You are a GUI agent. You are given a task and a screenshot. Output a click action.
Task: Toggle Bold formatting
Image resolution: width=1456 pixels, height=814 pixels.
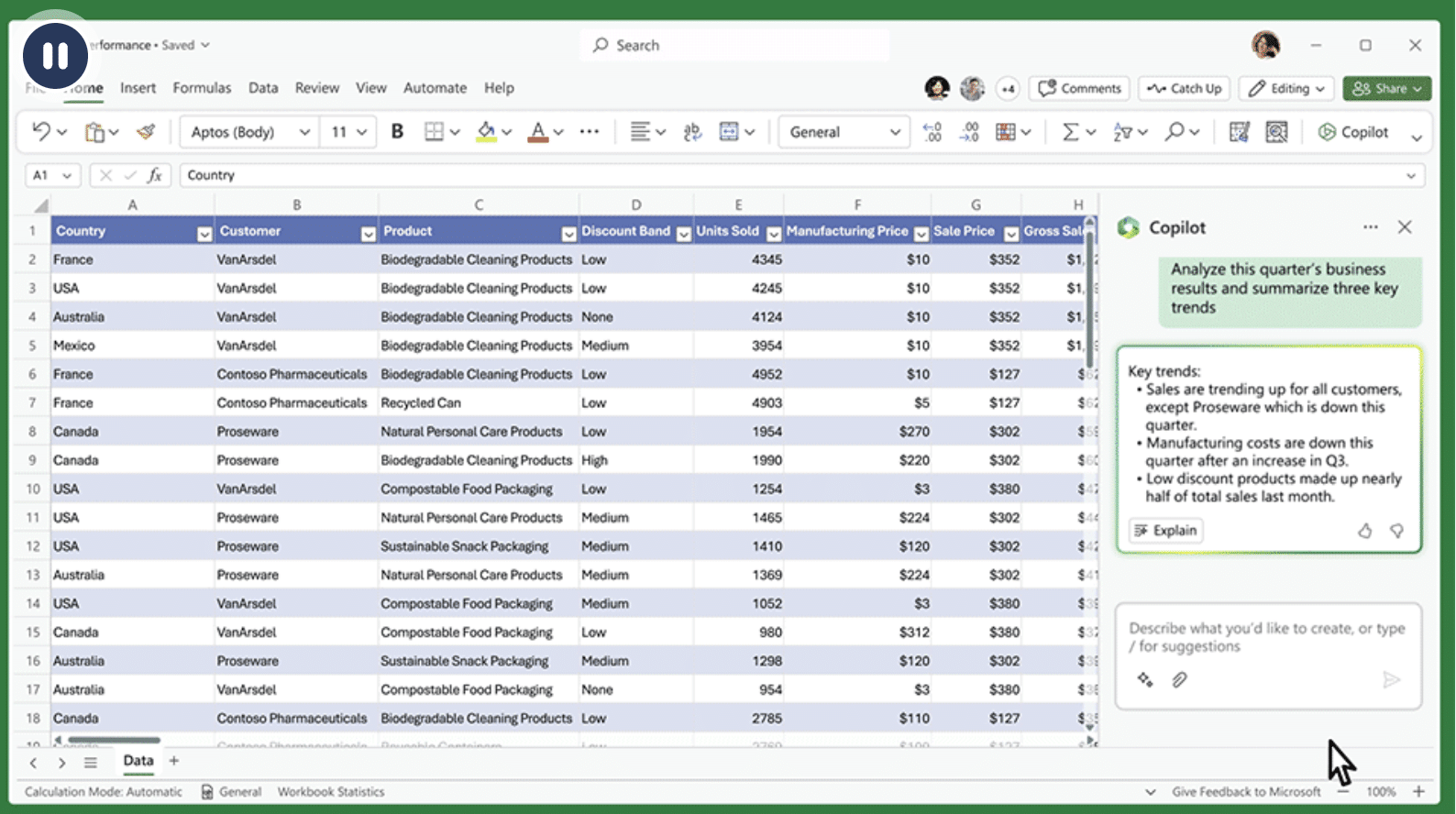tap(397, 132)
